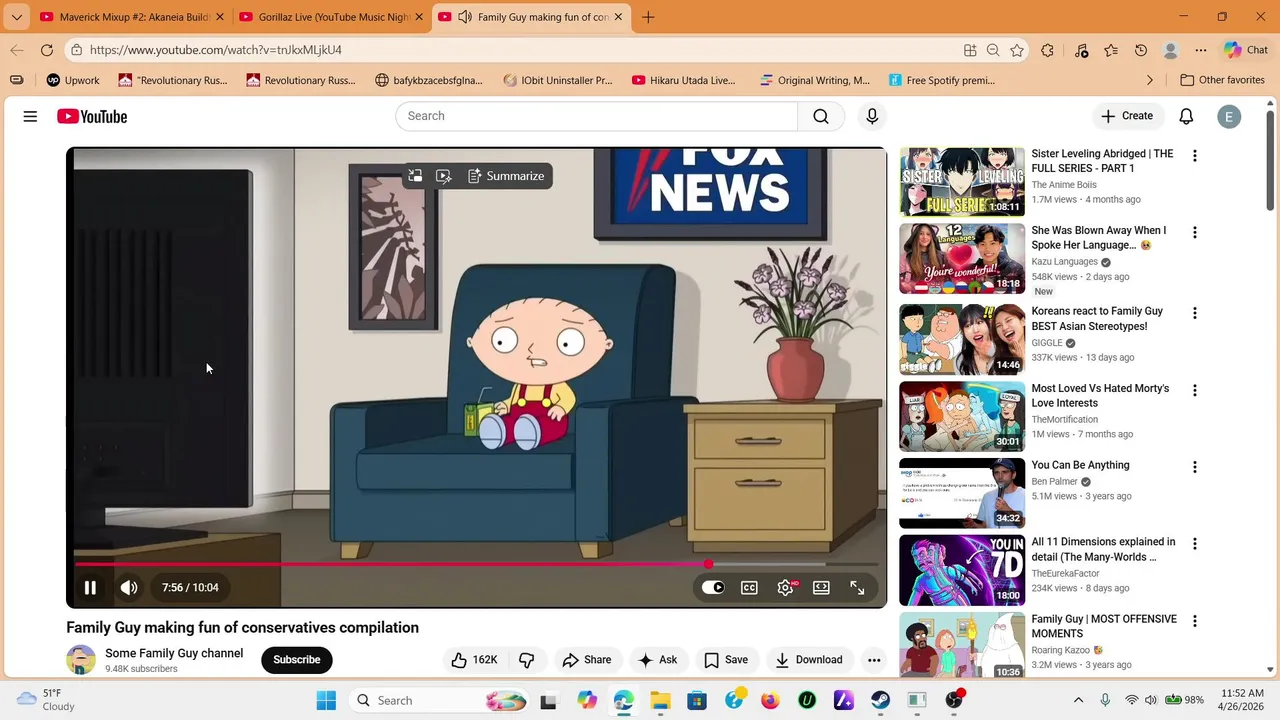The width and height of the screenshot is (1280, 720).
Task: Open the Hikaru Utada Live bookmark
Action: tap(684, 80)
